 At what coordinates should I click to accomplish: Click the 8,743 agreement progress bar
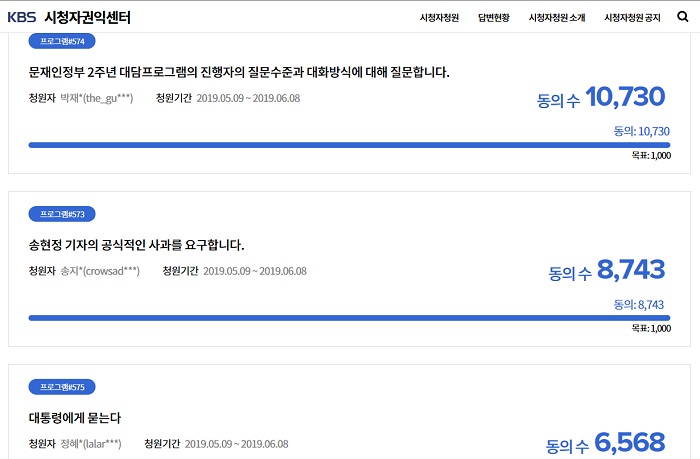coord(349,318)
